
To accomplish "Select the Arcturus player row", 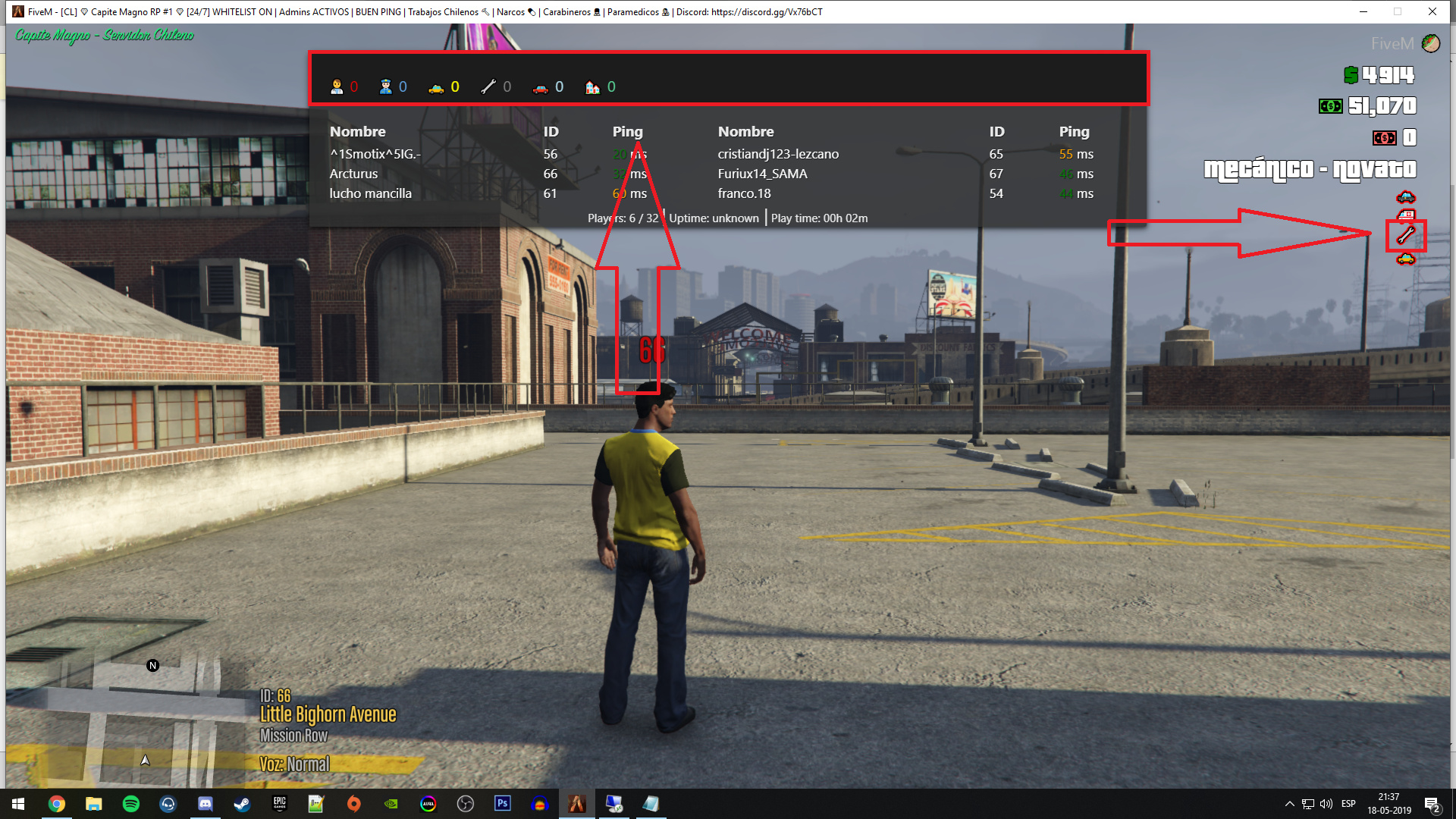I will pos(353,174).
